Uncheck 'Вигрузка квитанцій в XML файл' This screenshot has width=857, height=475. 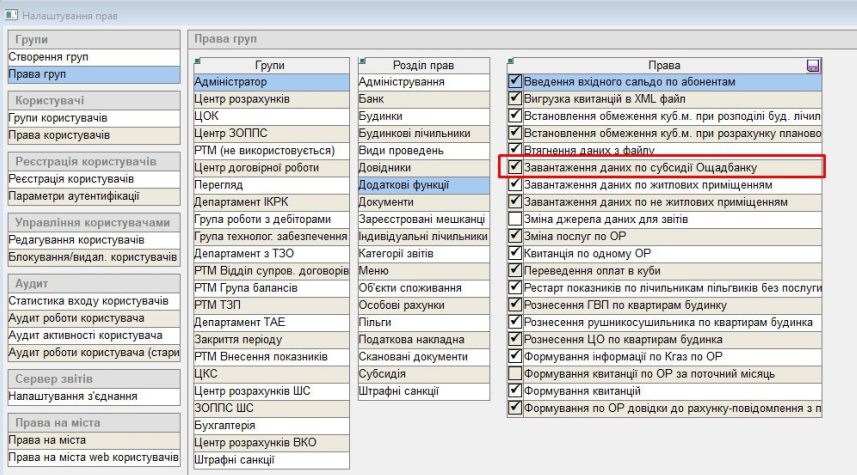pos(515,99)
